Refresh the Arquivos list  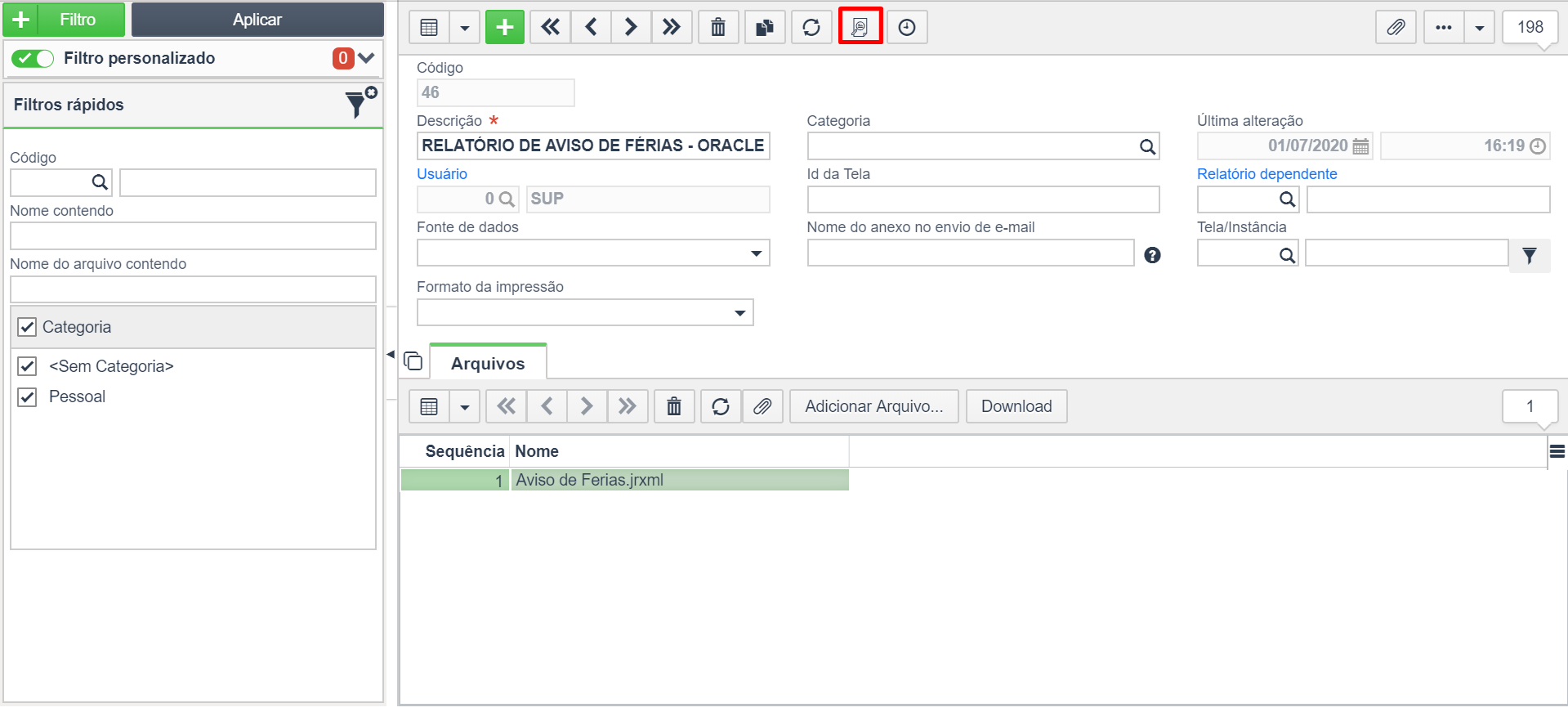(721, 406)
